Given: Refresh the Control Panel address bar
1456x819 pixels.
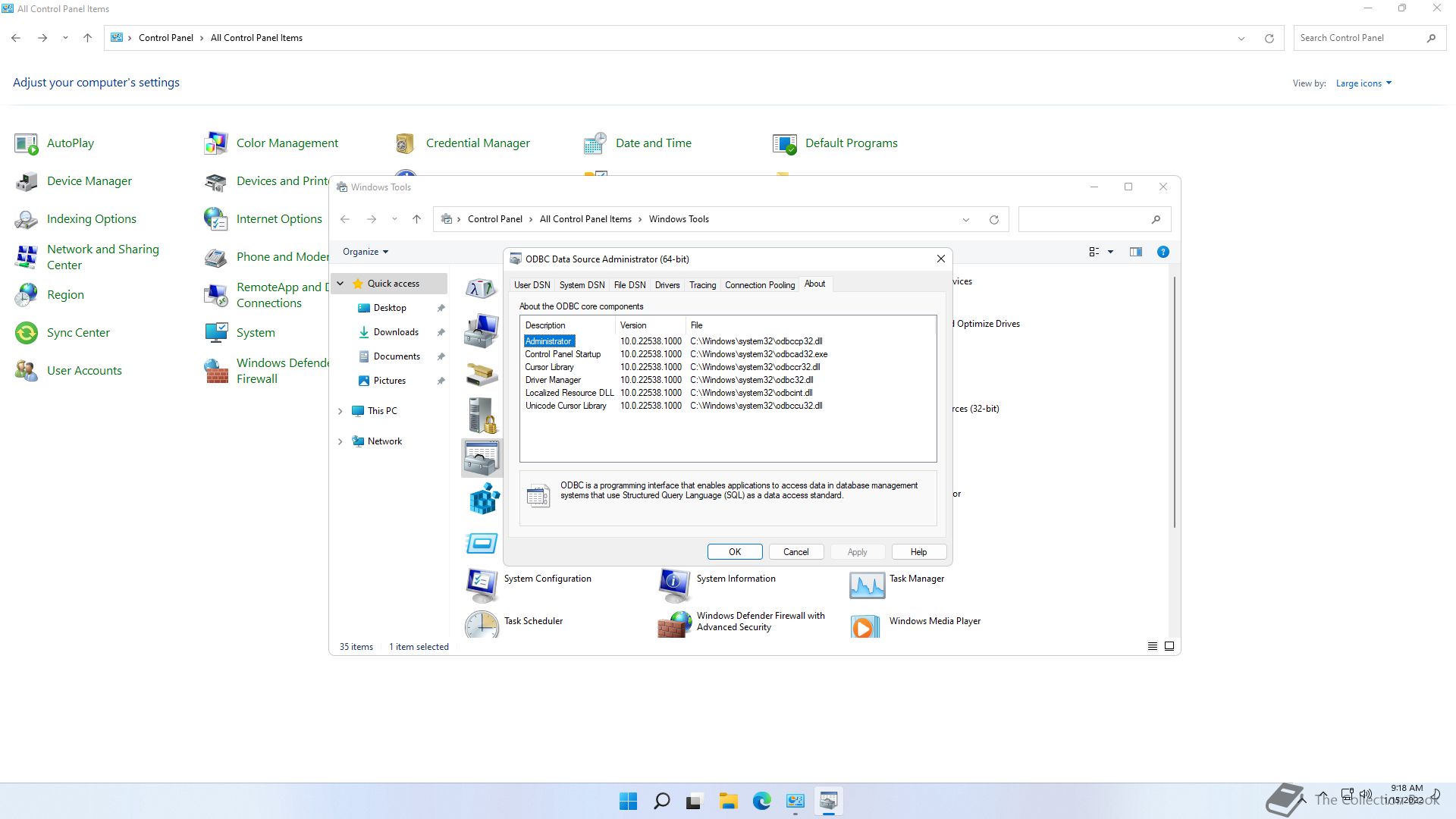Looking at the screenshot, I should point(1269,38).
